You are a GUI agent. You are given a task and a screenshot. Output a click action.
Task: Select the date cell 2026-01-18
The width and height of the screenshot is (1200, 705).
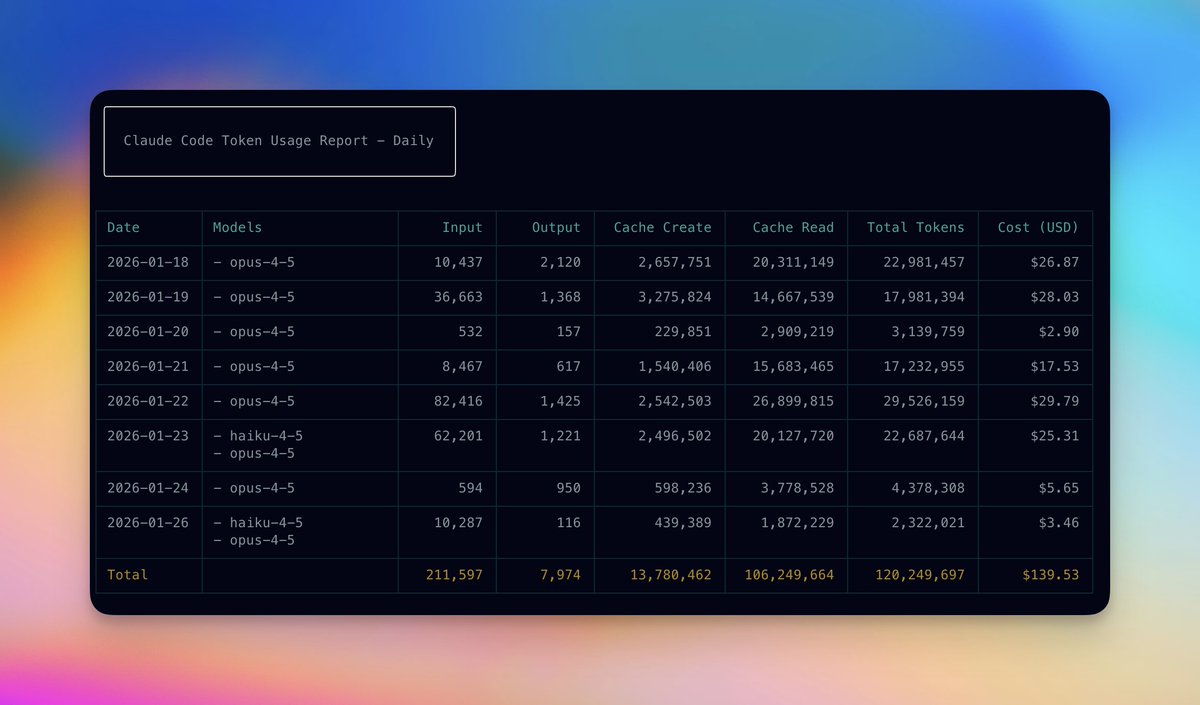click(x=149, y=262)
